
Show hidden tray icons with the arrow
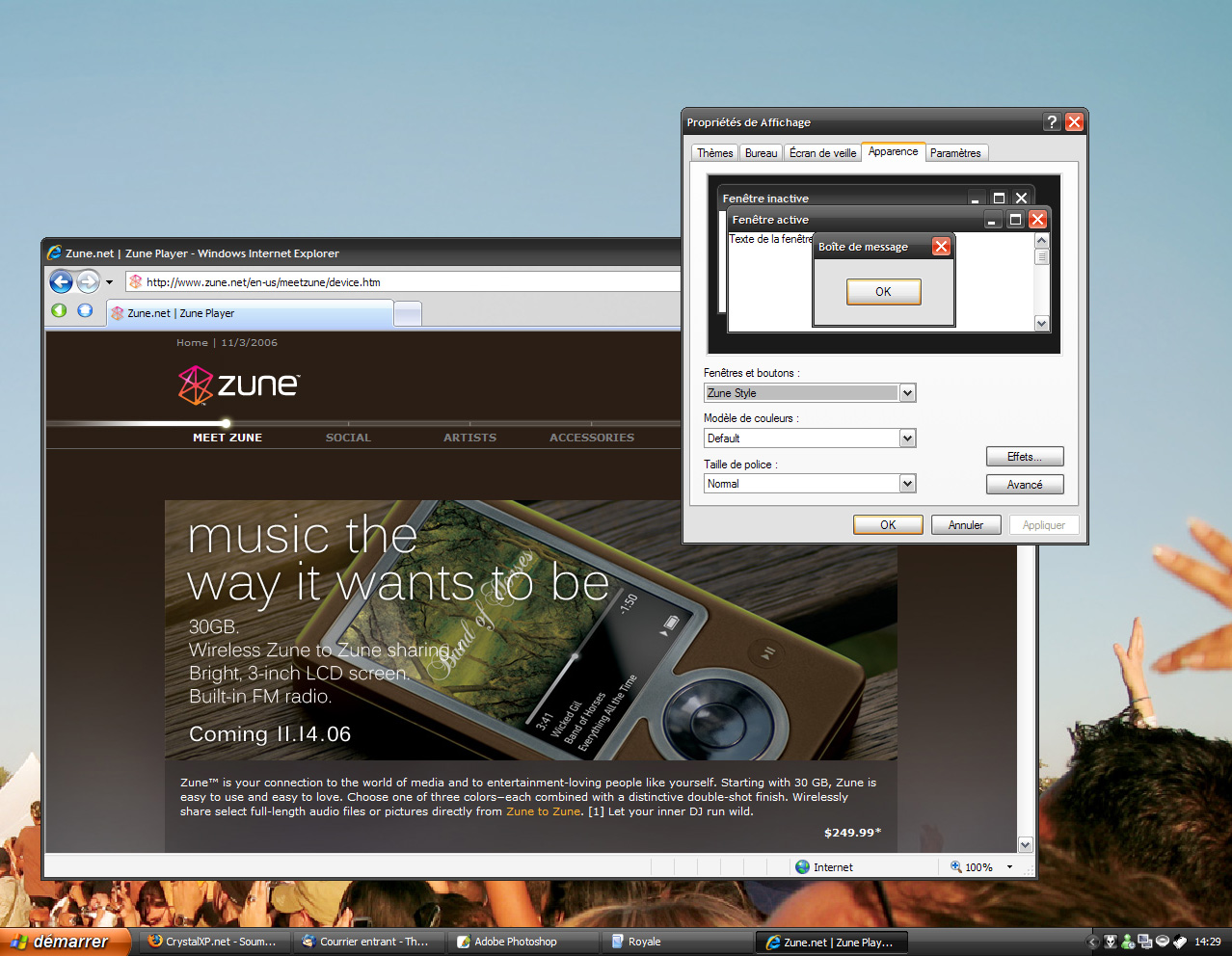point(1092,942)
